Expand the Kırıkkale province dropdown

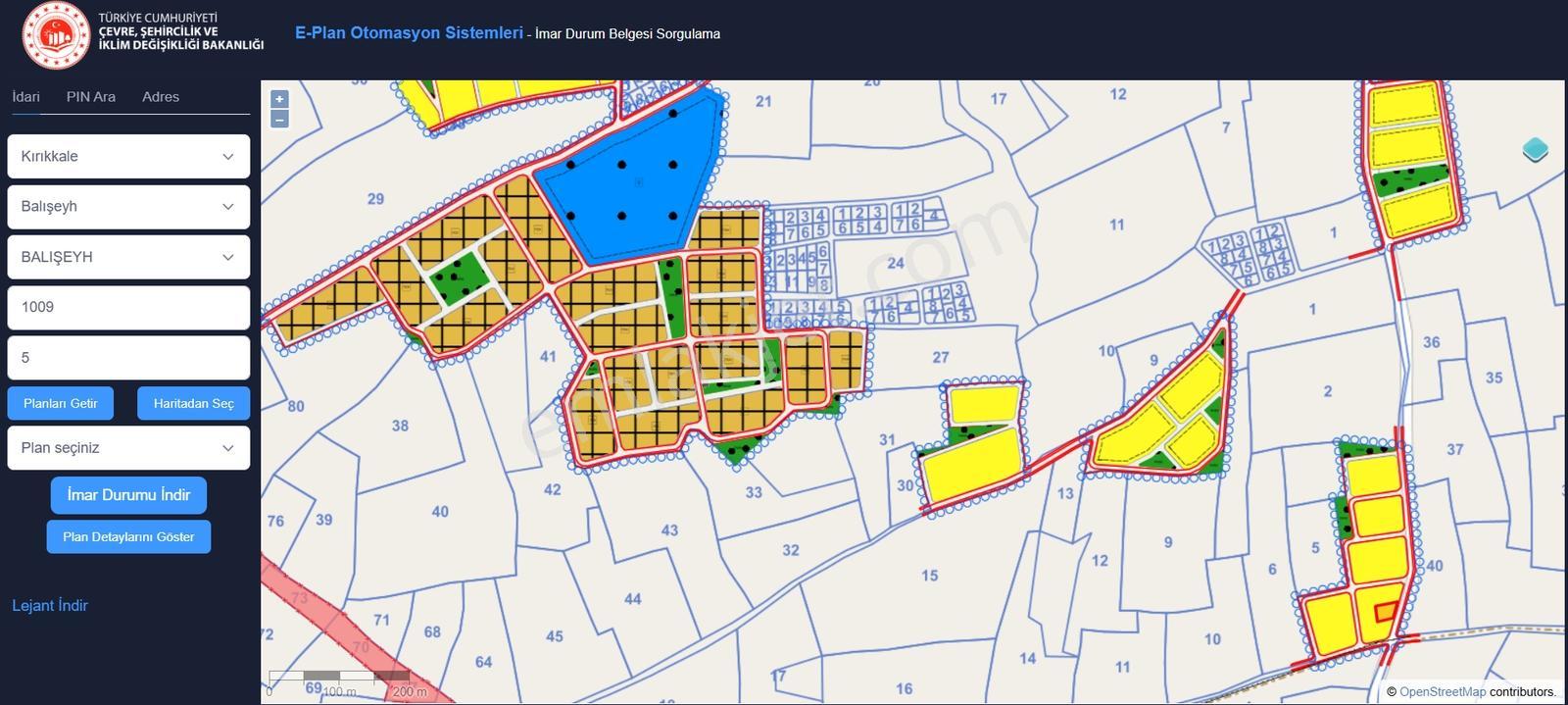[128, 157]
